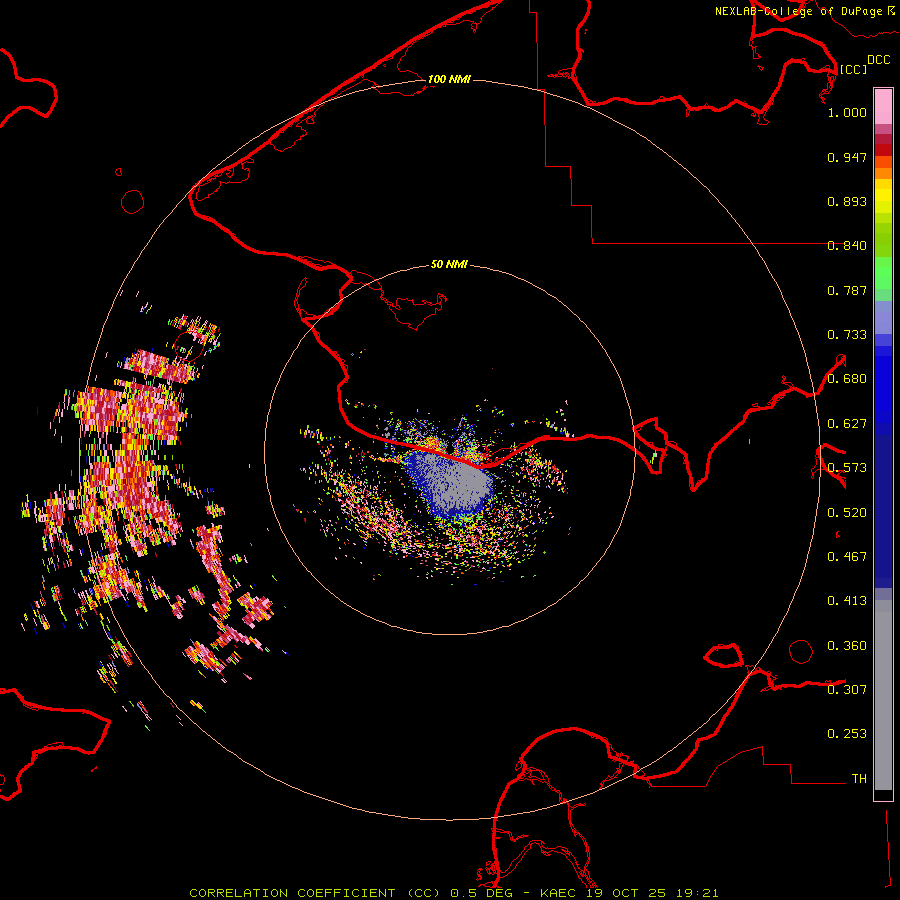Click the TH threshold label on the scale
Viewport: 900px width, 900px height.
[859, 779]
